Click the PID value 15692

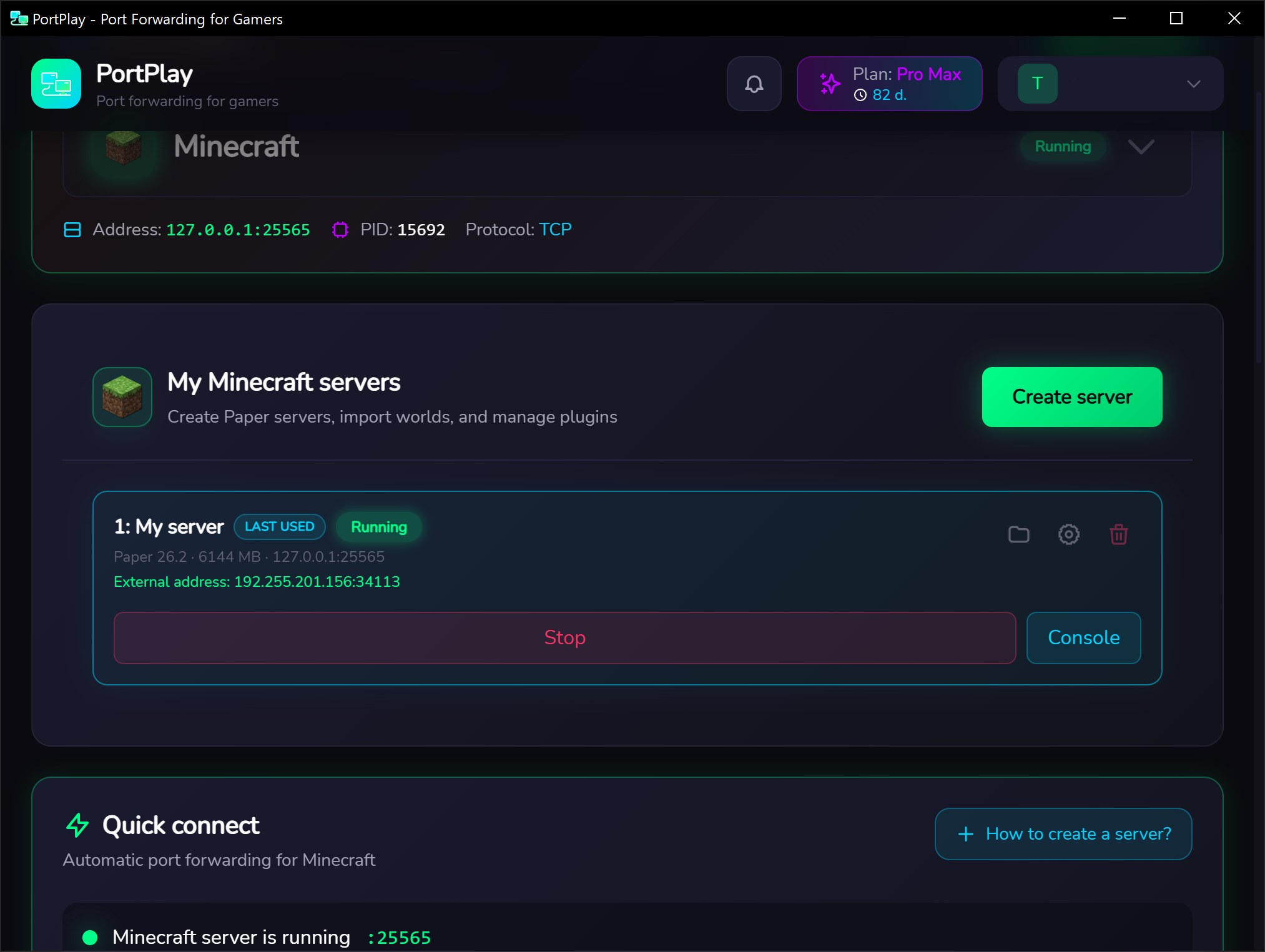click(421, 230)
